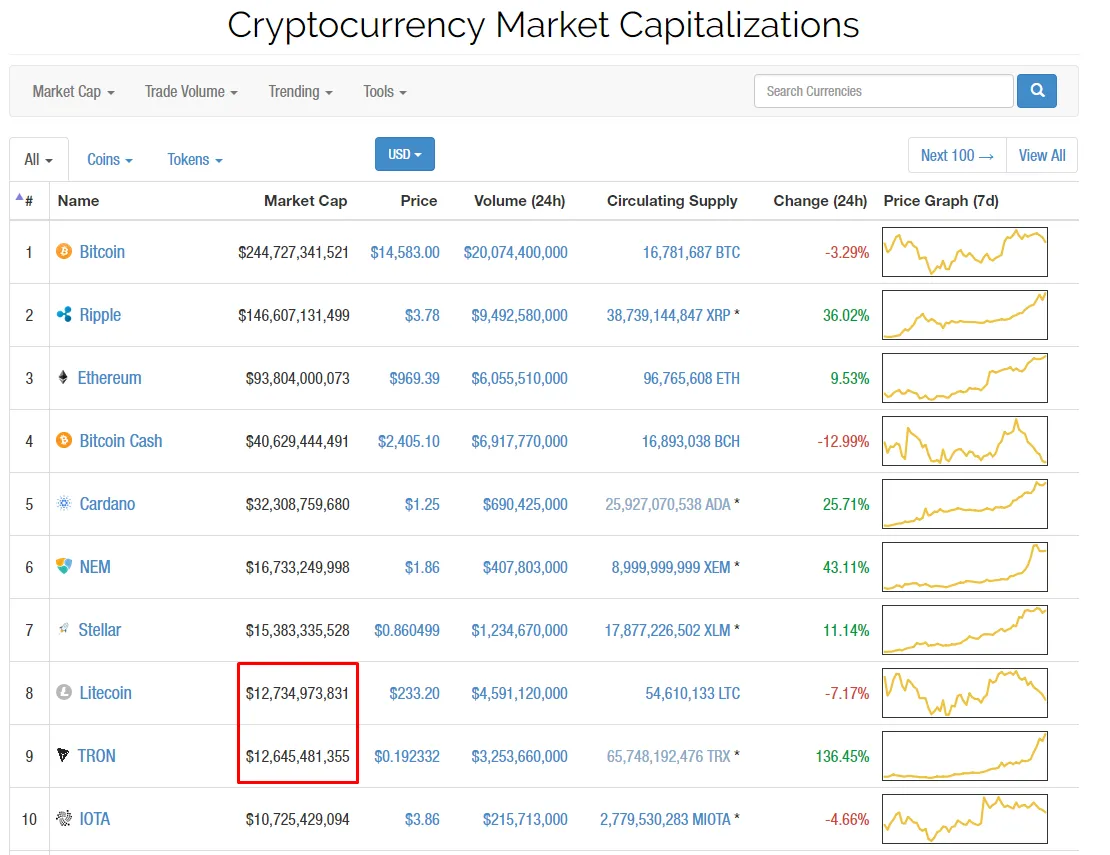Open the NEM name link
This screenshot has height=855, width=1110.
point(95,566)
